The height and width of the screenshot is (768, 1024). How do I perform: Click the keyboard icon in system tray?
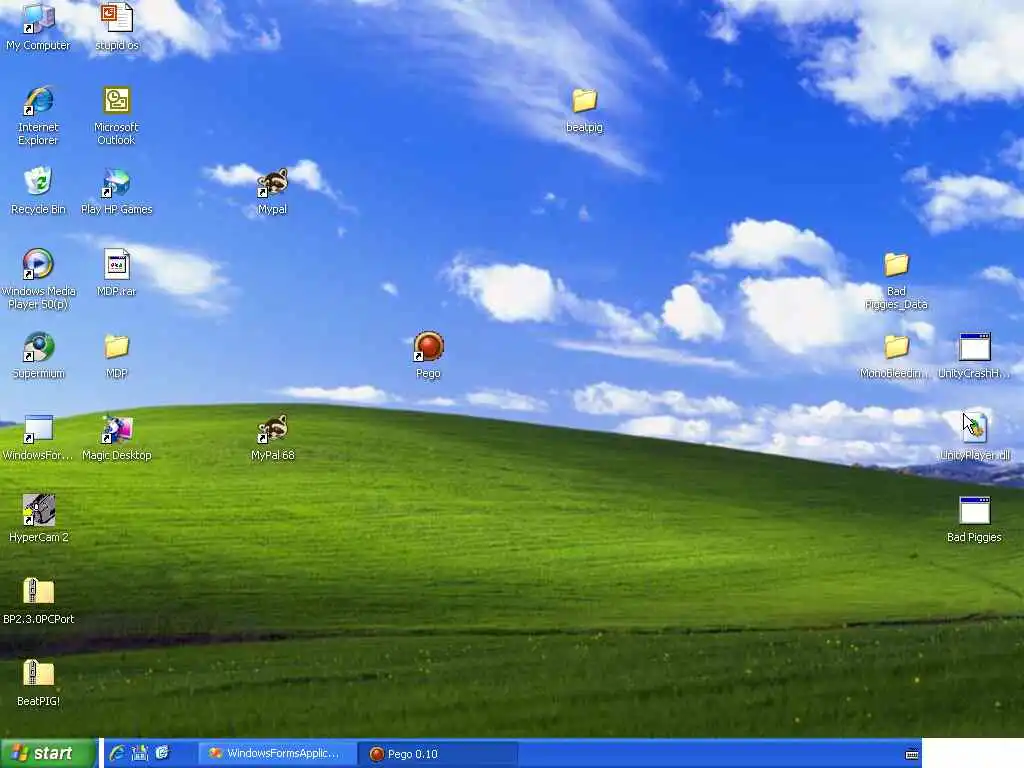coord(912,754)
